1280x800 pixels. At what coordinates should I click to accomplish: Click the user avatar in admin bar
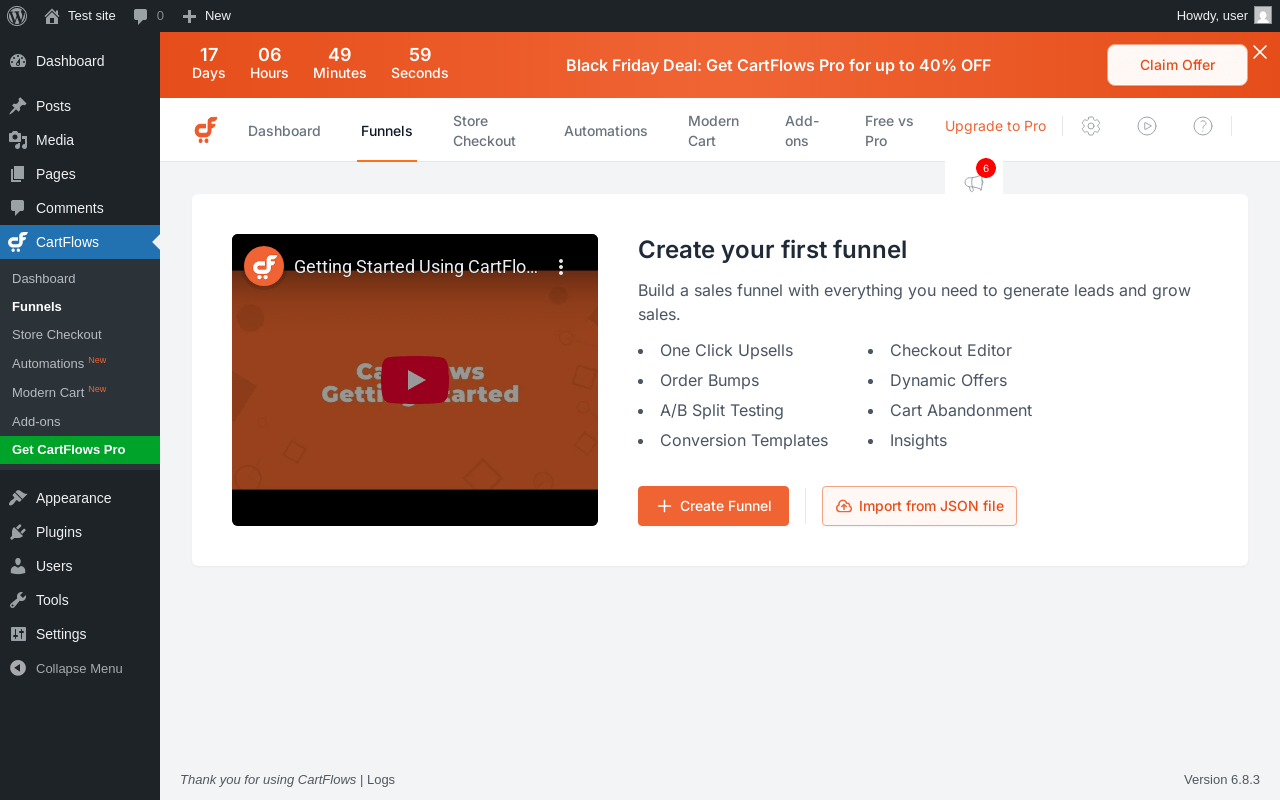(x=1263, y=15)
